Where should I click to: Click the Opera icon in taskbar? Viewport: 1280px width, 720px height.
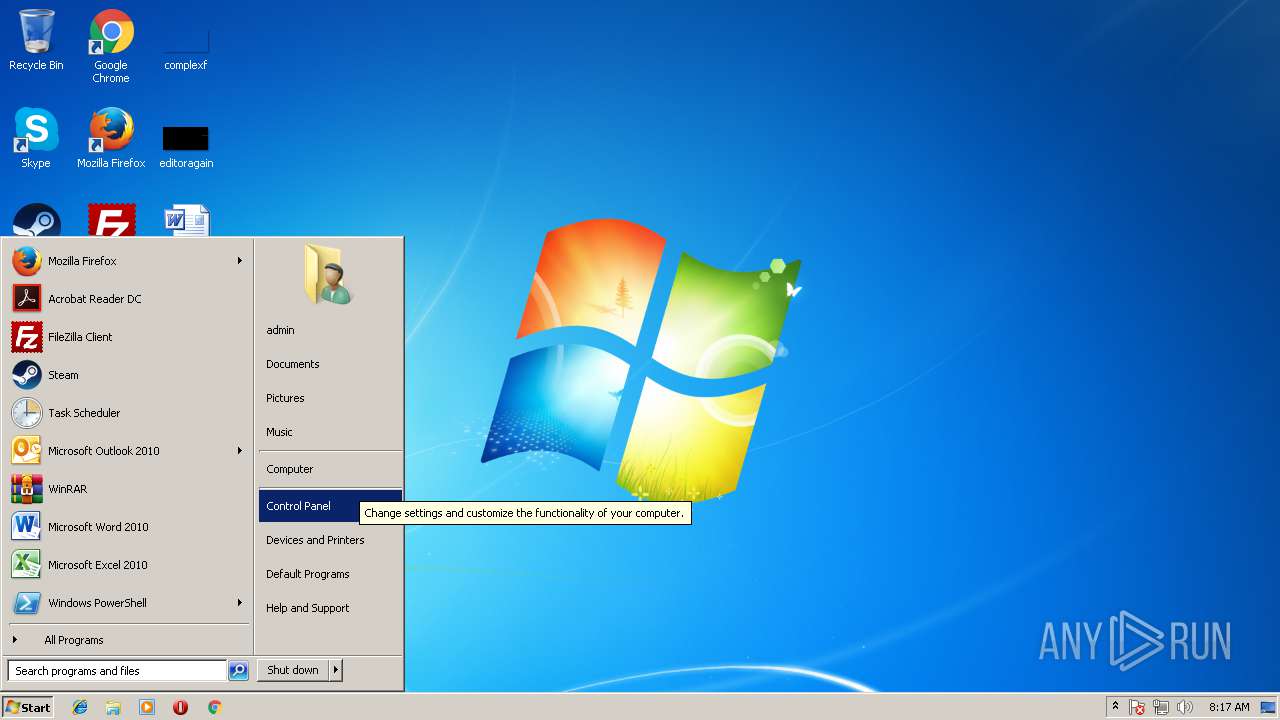coord(180,707)
